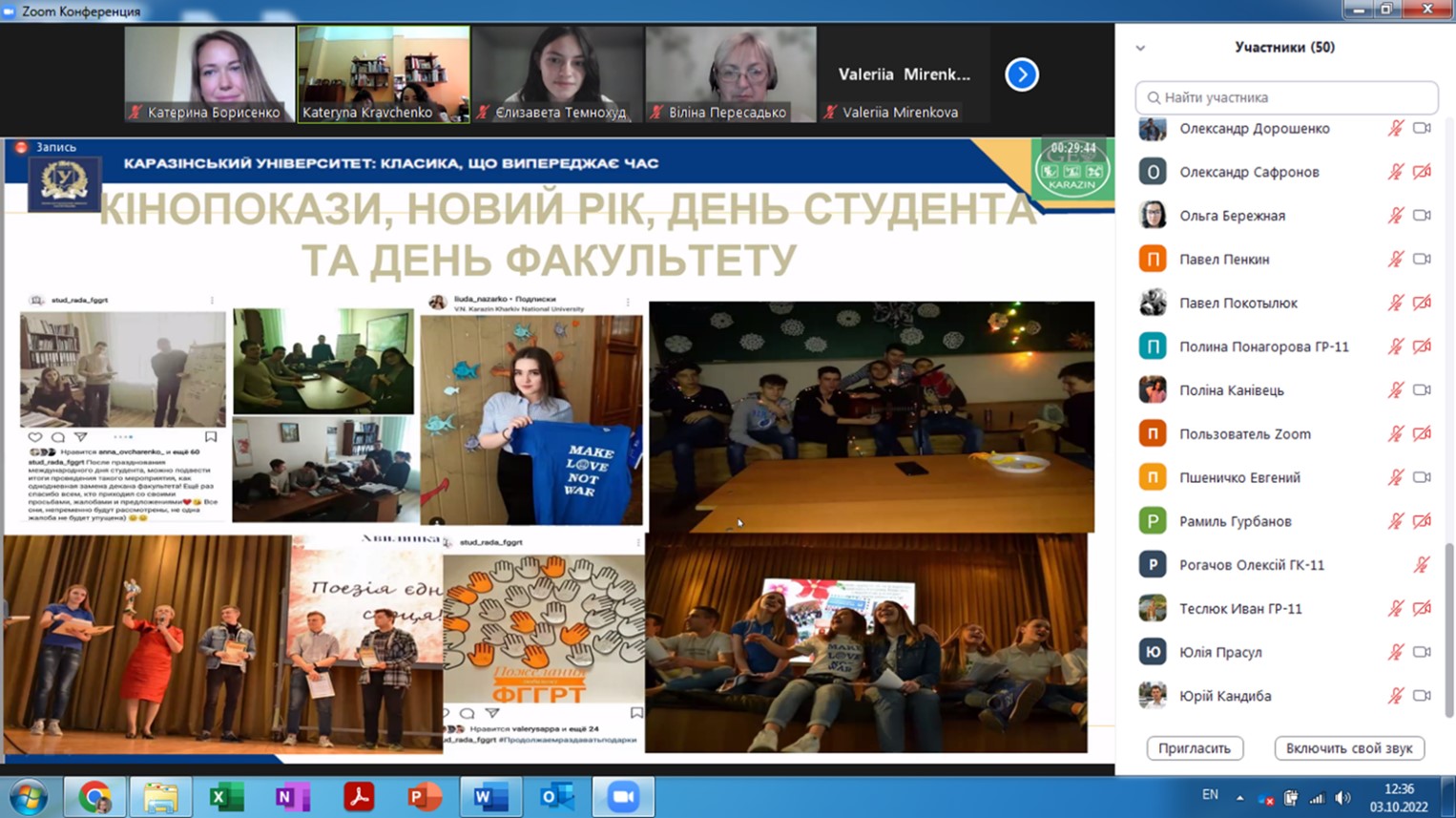
Task: Click the Найти участника search field
Action: point(1286,97)
